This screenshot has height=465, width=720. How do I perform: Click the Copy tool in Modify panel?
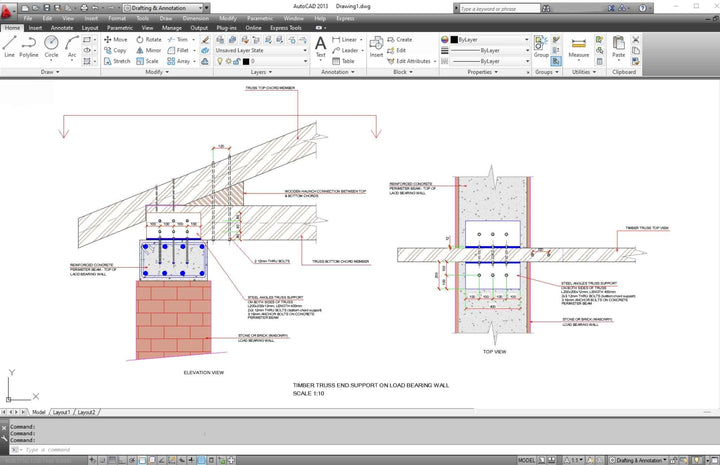(x=115, y=50)
